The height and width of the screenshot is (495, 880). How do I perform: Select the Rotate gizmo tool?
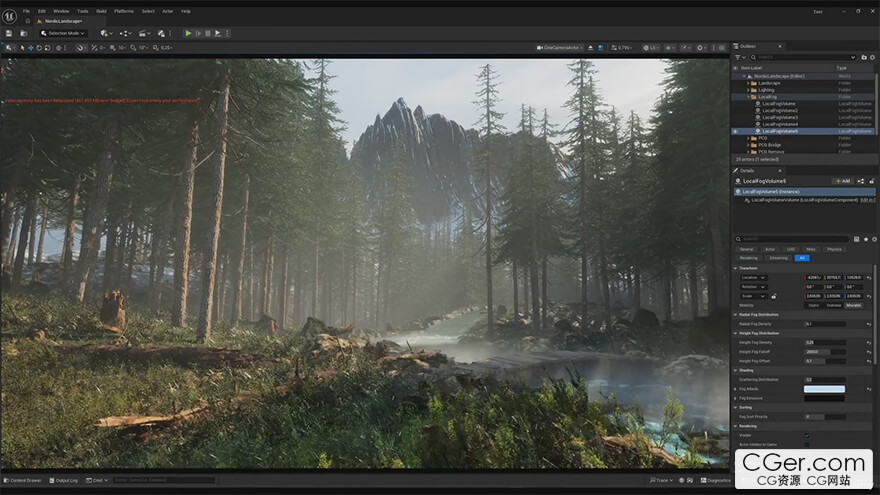40,47
